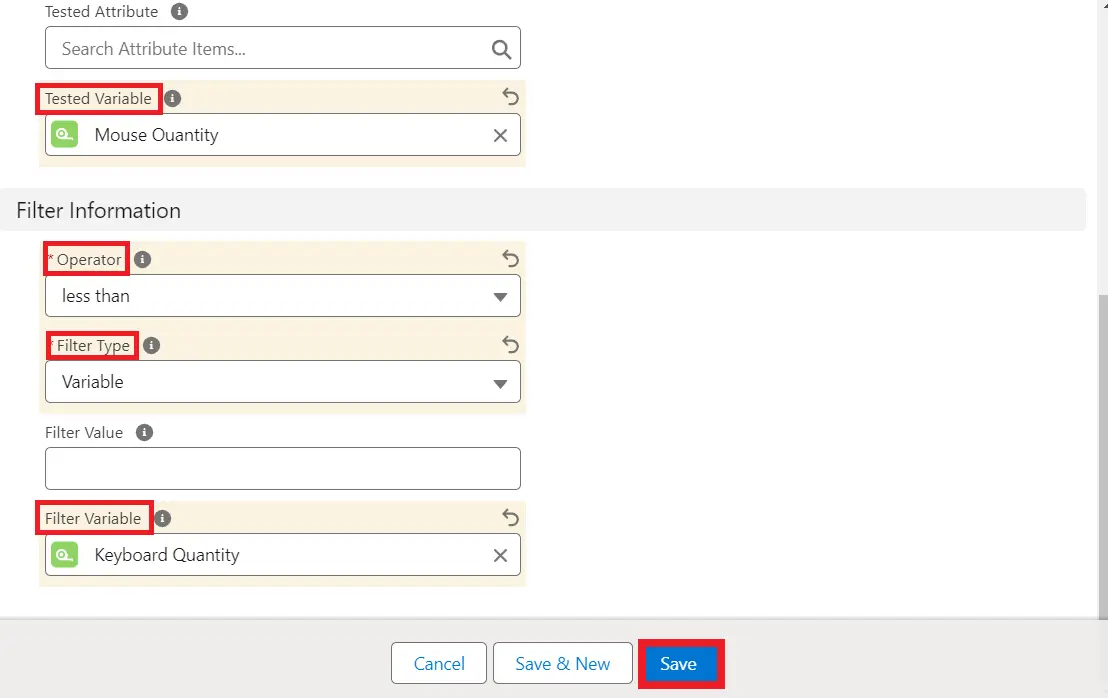Image resolution: width=1108 pixels, height=698 pixels.
Task: Click the search magnifier in Tested Attribute
Action: click(x=501, y=49)
